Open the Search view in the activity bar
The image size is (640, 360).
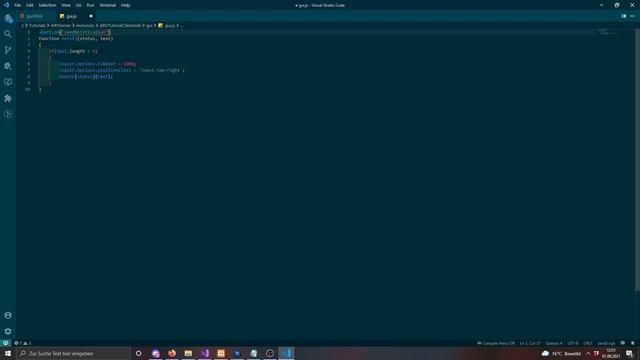pyautogui.click(x=8, y=34)
